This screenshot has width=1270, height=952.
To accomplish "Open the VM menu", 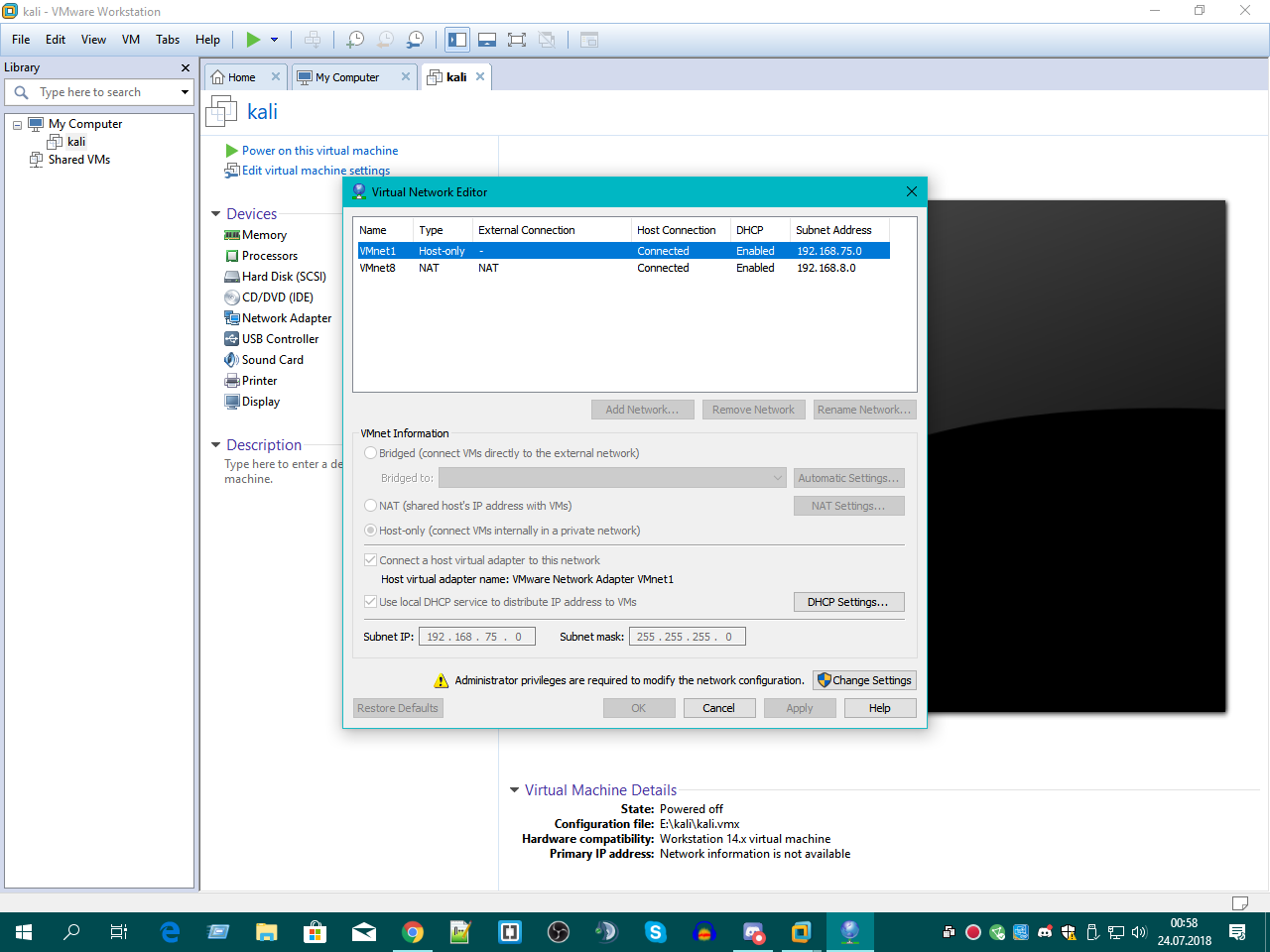I will (131, 40).
